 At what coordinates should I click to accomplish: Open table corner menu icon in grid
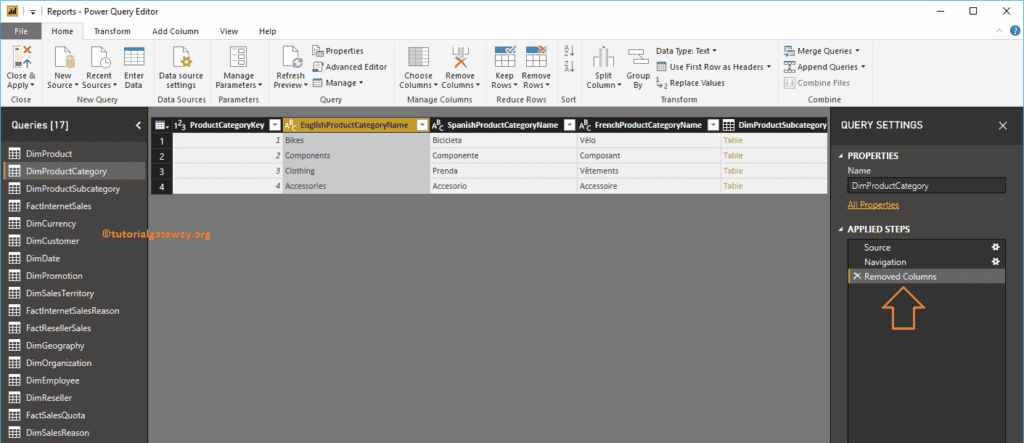coord(161,125)
